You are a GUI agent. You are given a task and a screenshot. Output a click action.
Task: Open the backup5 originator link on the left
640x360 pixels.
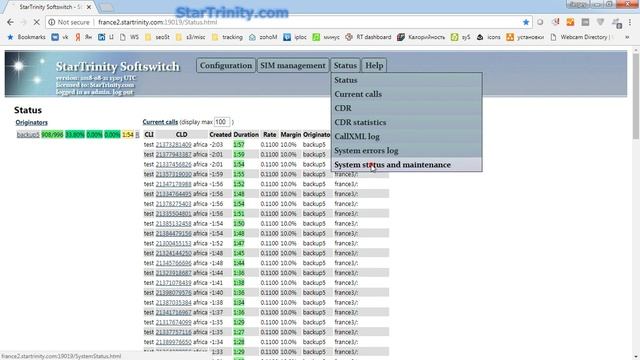coord(28,135)
